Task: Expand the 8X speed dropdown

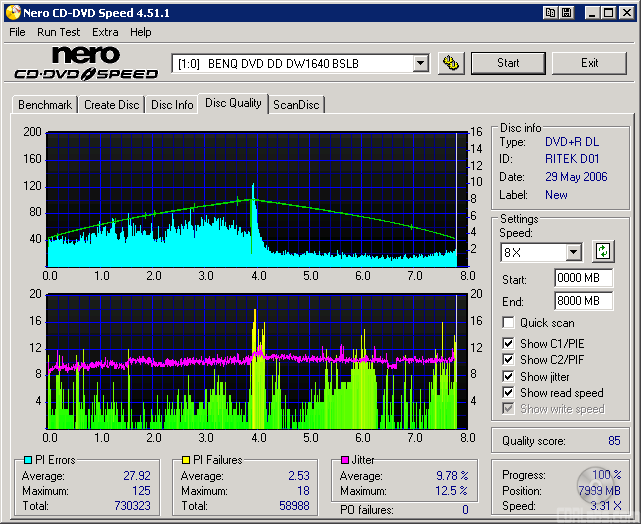Action: 573,253
